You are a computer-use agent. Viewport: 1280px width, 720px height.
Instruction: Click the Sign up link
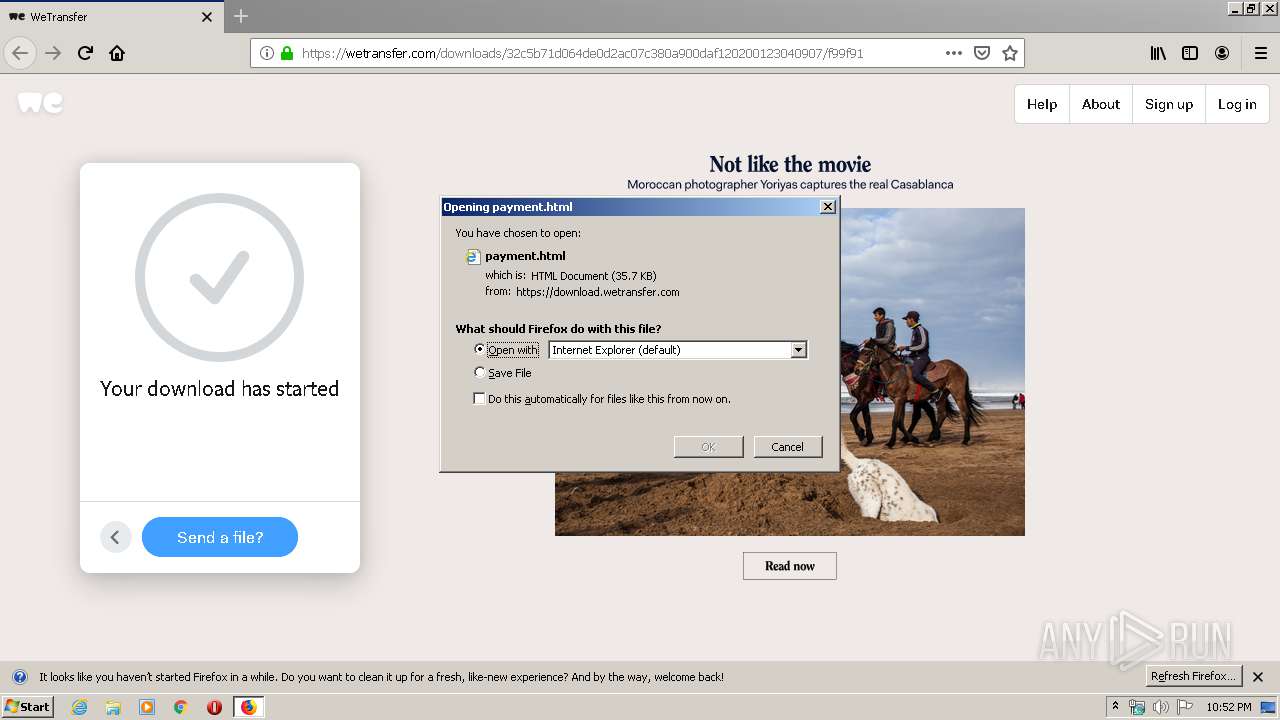pos(1169,104)
